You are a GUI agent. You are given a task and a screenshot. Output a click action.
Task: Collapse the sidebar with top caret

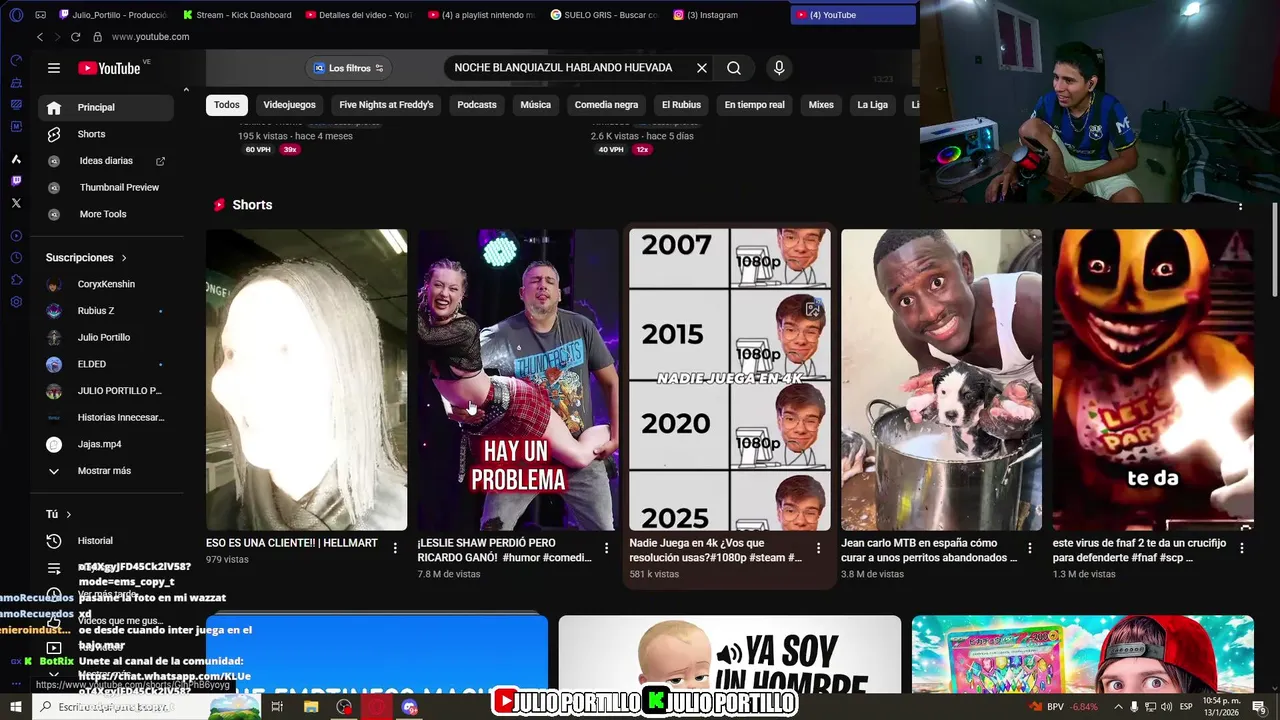pos(185,90)
